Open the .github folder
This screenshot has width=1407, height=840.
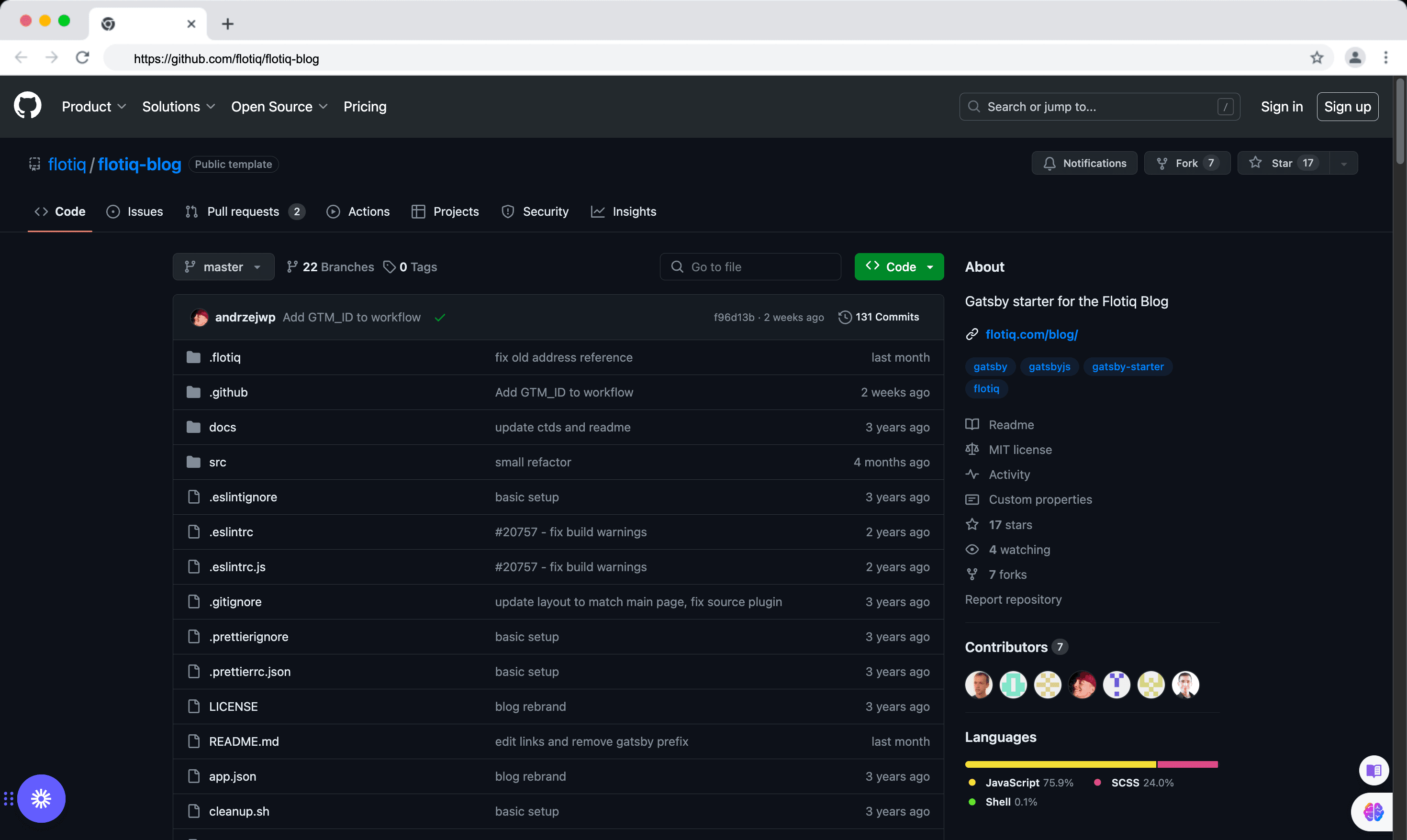tap(228, 392)
